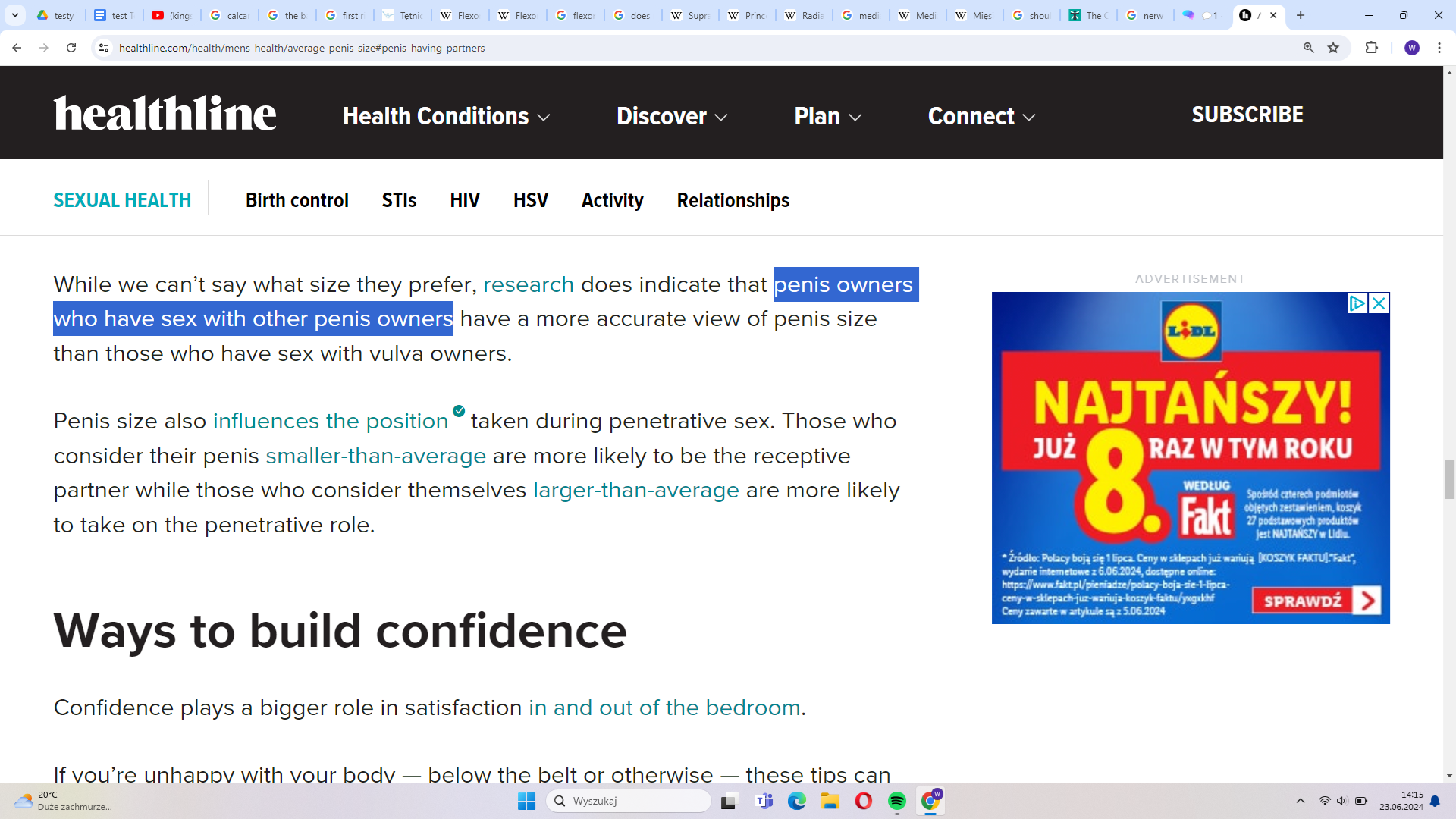Screen dimensions: 1456x819
Task: Expand the Discover menu
Action: [672, 116]
